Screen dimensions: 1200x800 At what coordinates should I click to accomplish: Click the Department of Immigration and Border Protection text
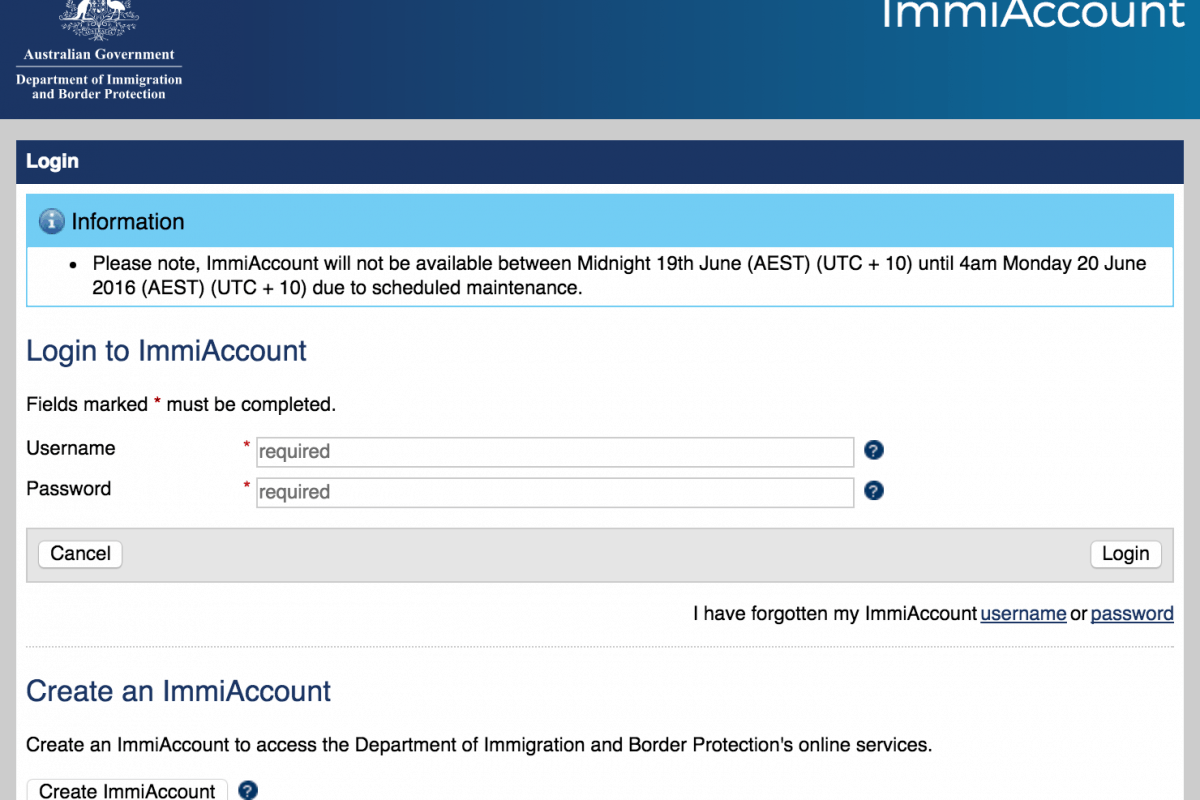99,87
